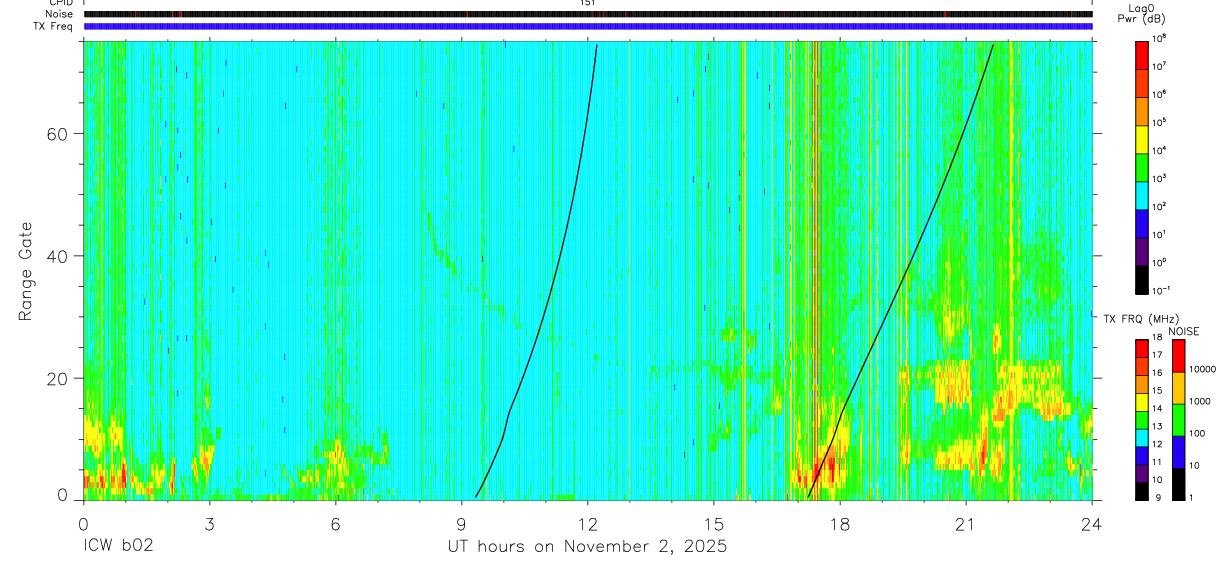Click the blue TX Freq strip above the plot
This screenshot has width=1228, height=567.
click(588, 26)
